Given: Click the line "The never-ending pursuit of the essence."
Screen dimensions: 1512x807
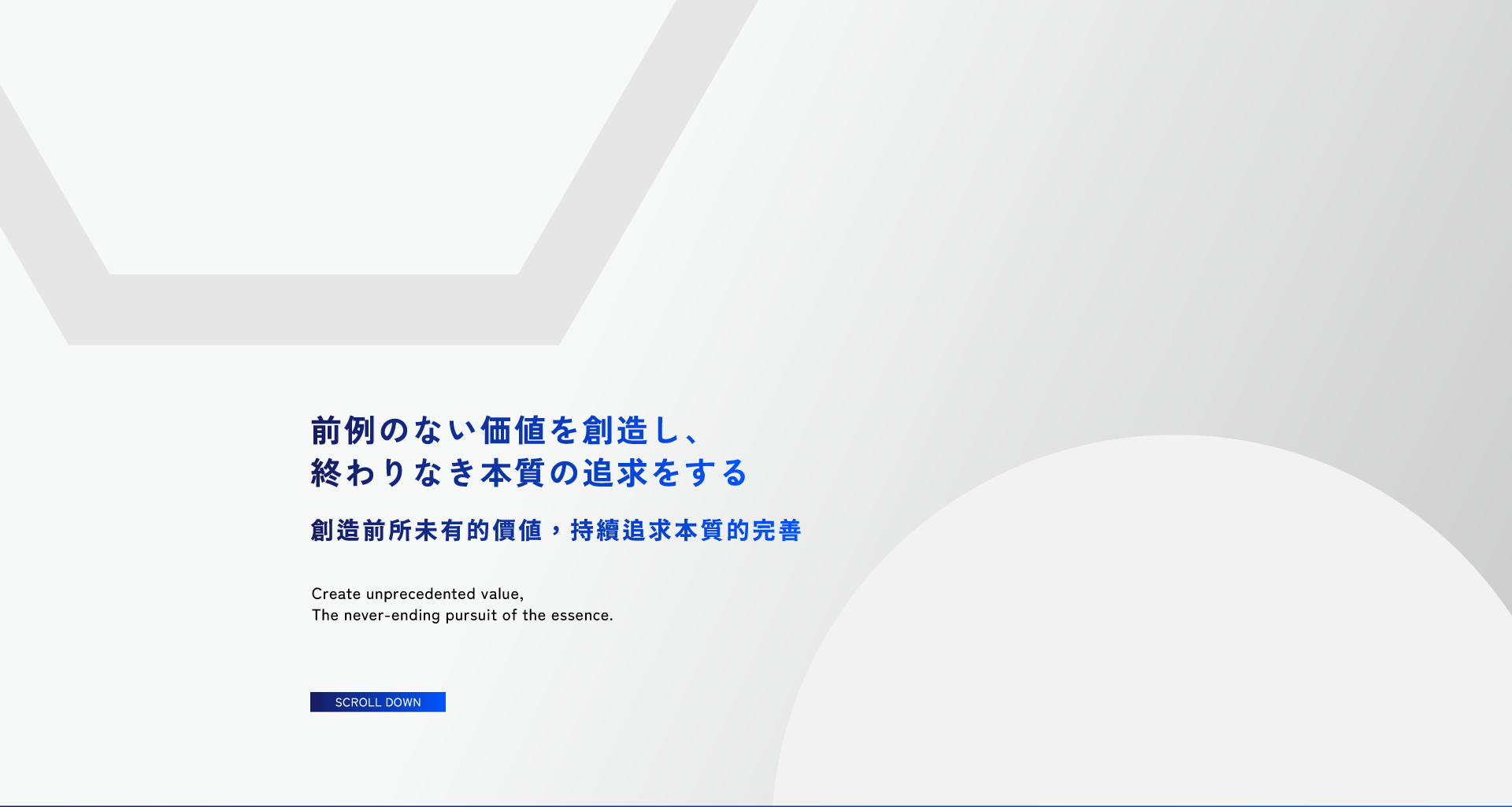Looking at the screenshot, I should coord(462,615).
